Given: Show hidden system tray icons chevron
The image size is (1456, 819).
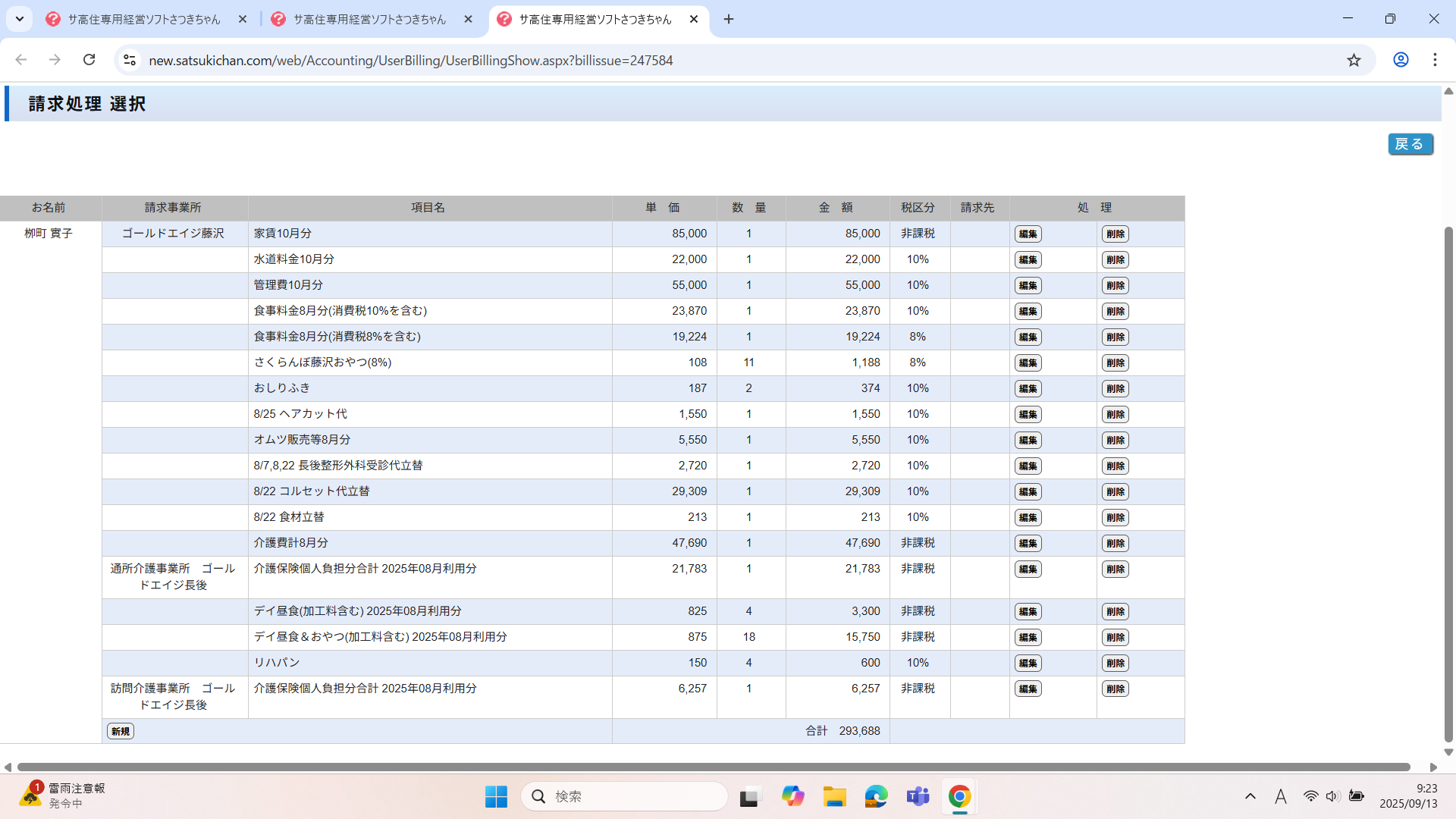Looking at the screenshot, I should pos(1250,796).
